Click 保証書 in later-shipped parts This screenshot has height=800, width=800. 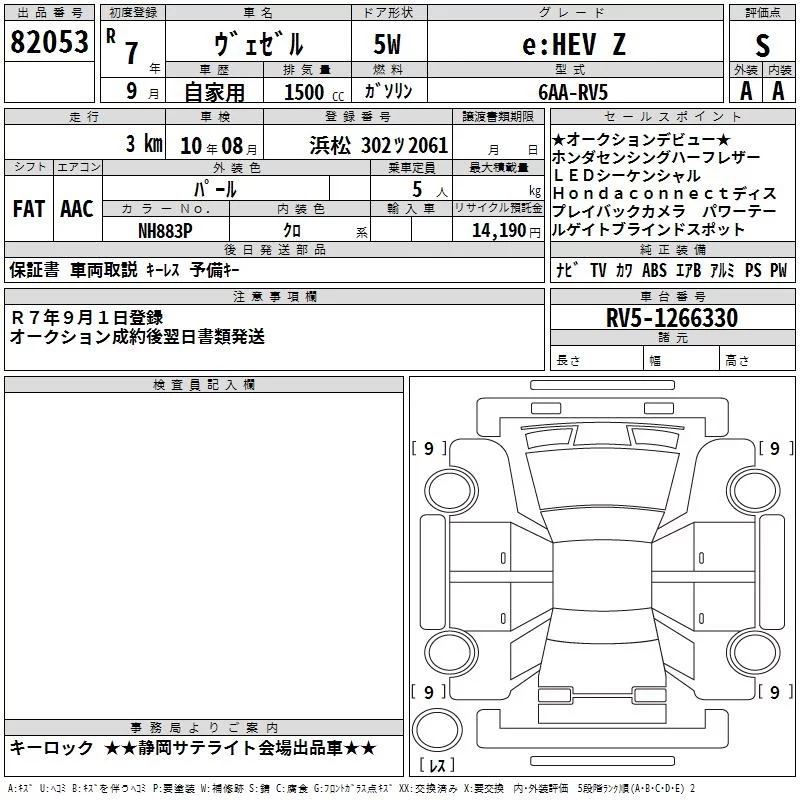(34, 270)
